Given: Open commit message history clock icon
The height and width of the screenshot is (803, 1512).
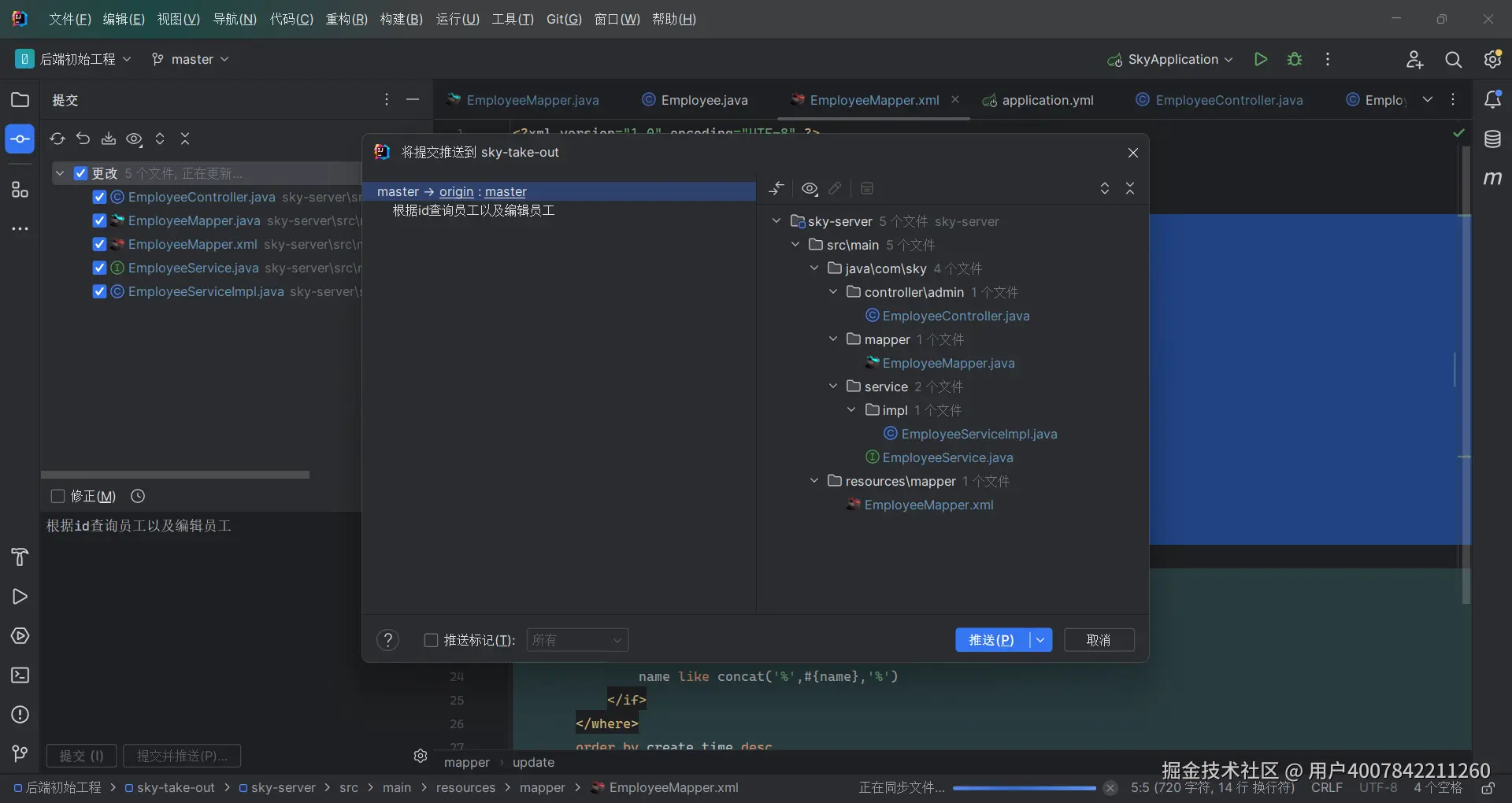Looking at the screenshot, I should tap(138, 496).
